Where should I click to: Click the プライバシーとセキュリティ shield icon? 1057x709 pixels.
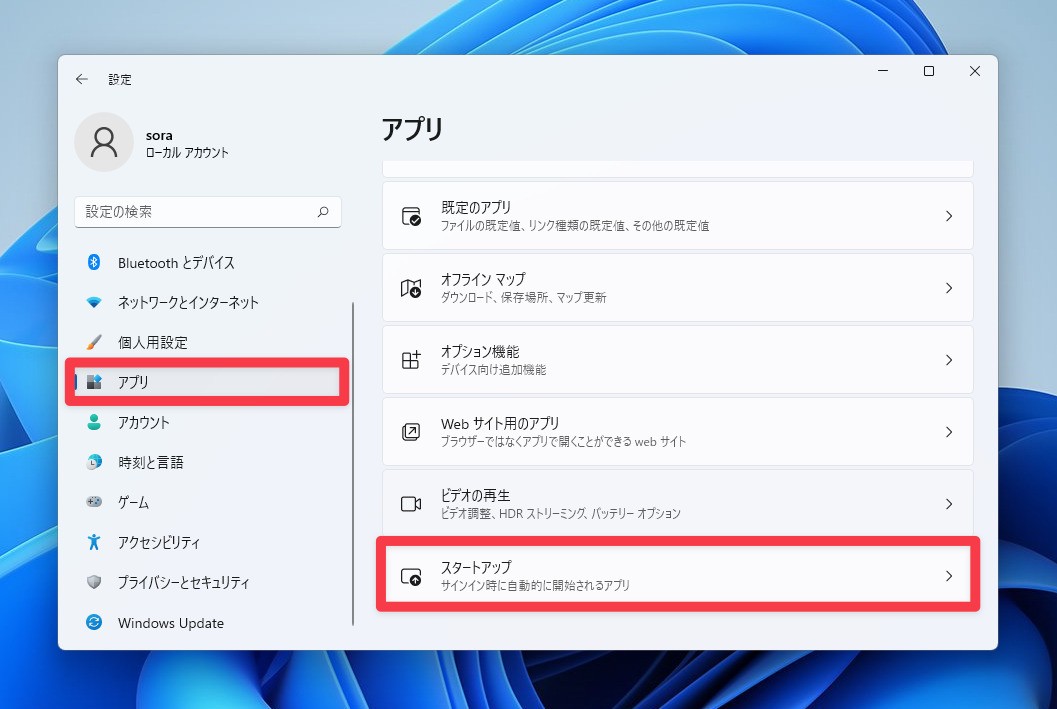(94, 582)
